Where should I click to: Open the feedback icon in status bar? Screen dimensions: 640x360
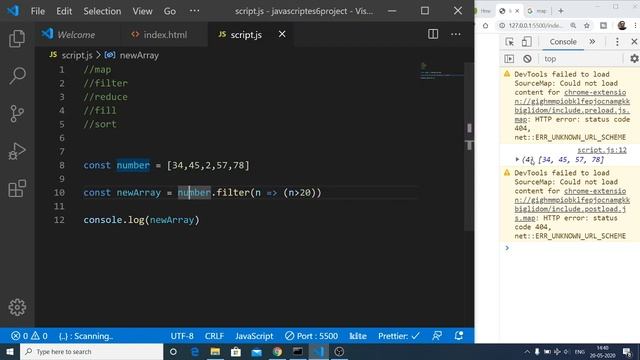click(437, 336)
